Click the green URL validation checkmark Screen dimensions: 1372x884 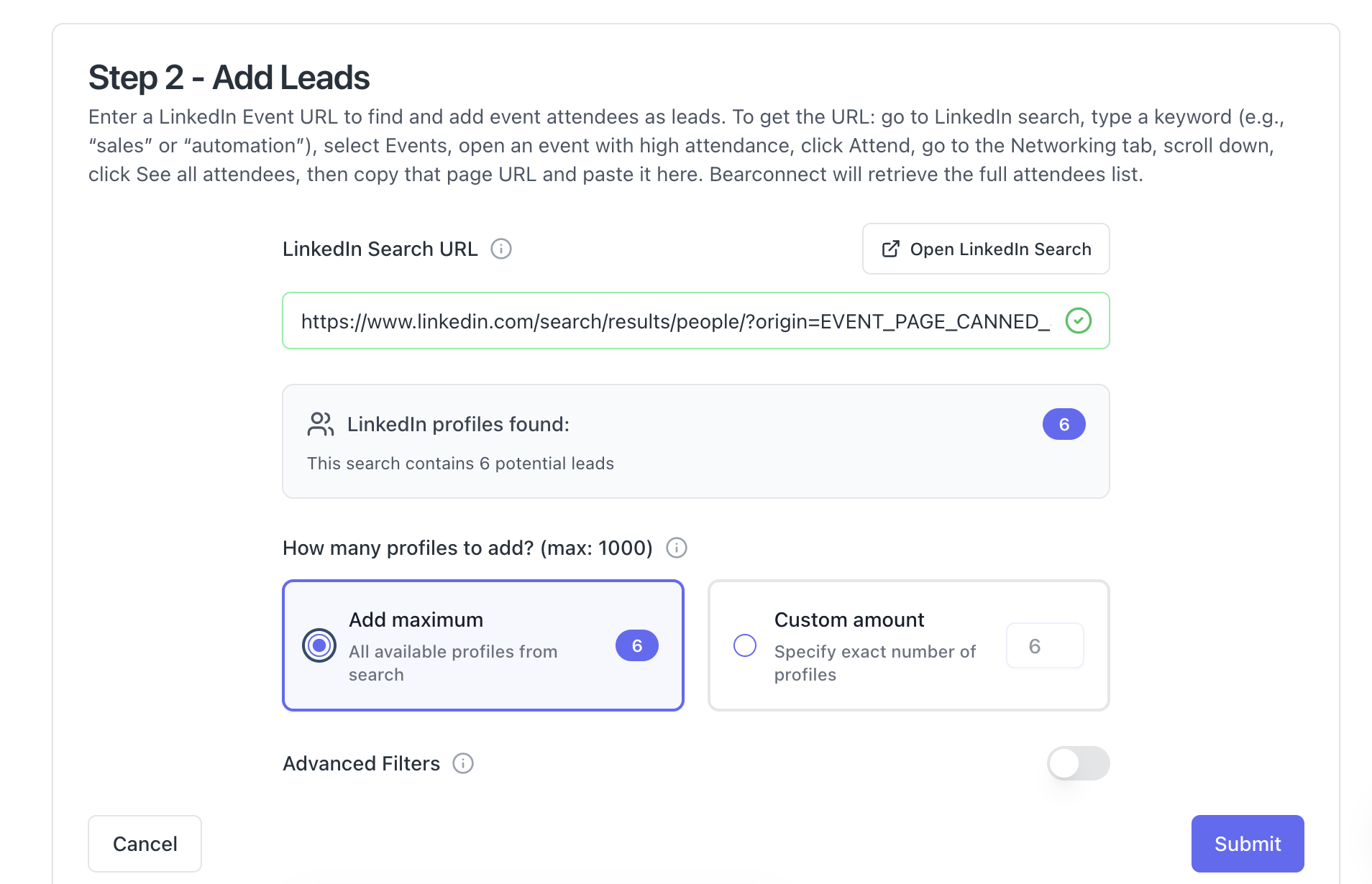[1079, 321]
